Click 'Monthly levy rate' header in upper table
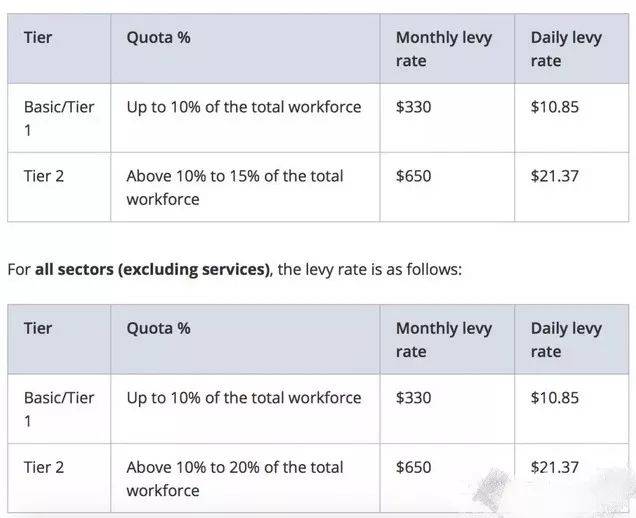 tap(443, 49)
